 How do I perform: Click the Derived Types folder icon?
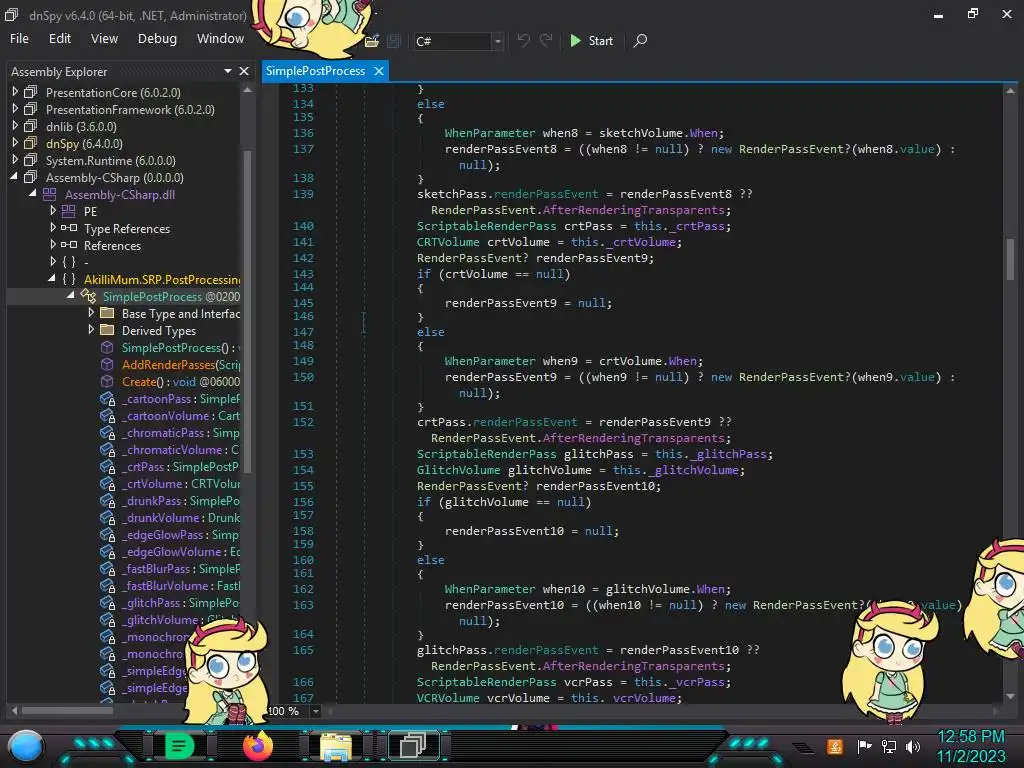(107, 330)
